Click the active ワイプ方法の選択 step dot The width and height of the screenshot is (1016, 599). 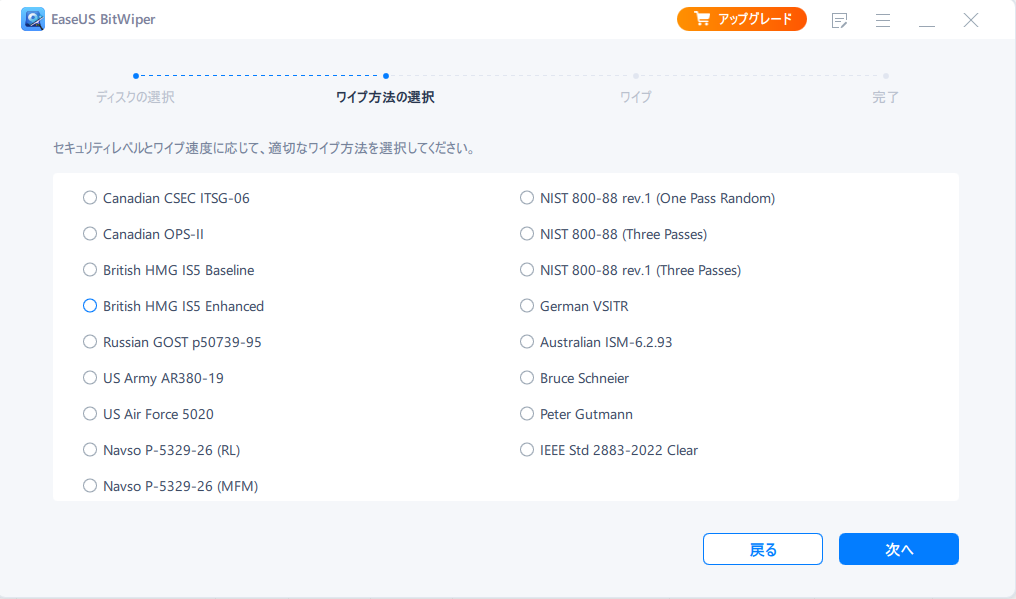[x=385, y=74]
